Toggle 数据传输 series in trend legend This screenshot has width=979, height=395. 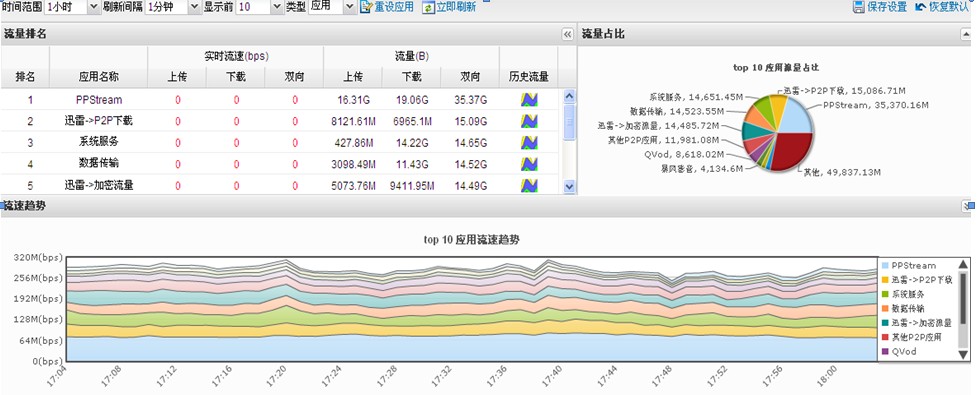903,308
